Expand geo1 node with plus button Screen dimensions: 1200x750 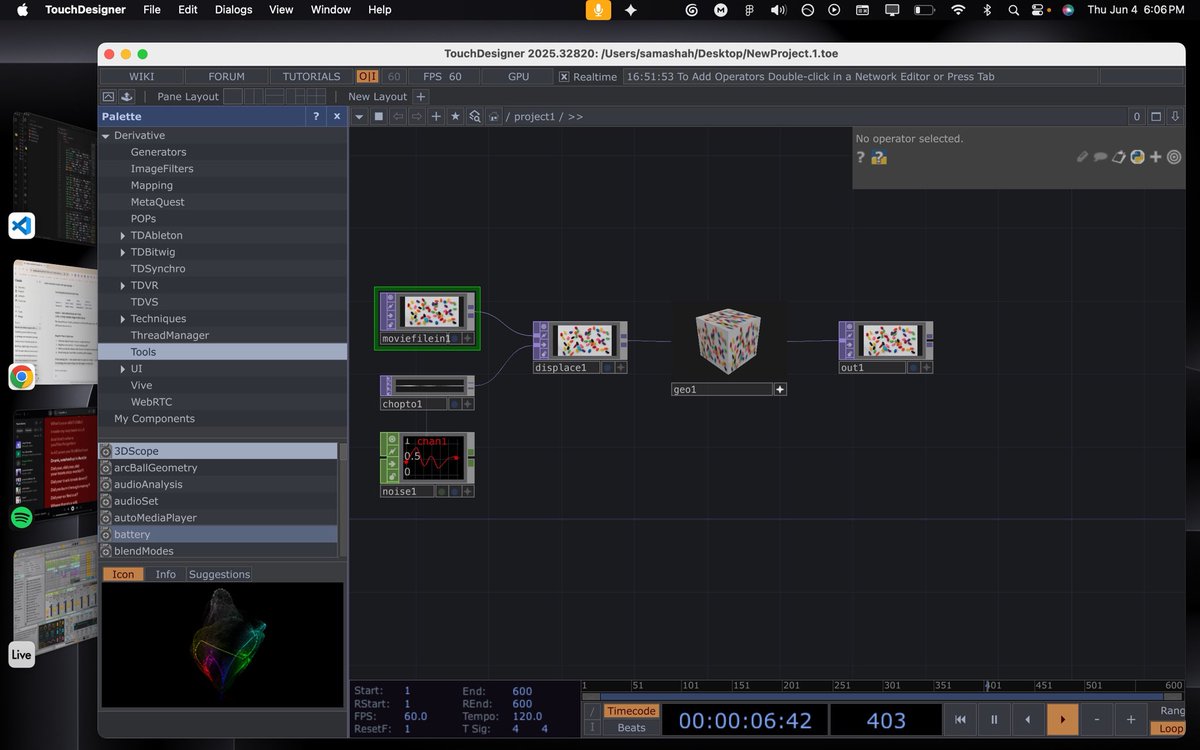780,389
